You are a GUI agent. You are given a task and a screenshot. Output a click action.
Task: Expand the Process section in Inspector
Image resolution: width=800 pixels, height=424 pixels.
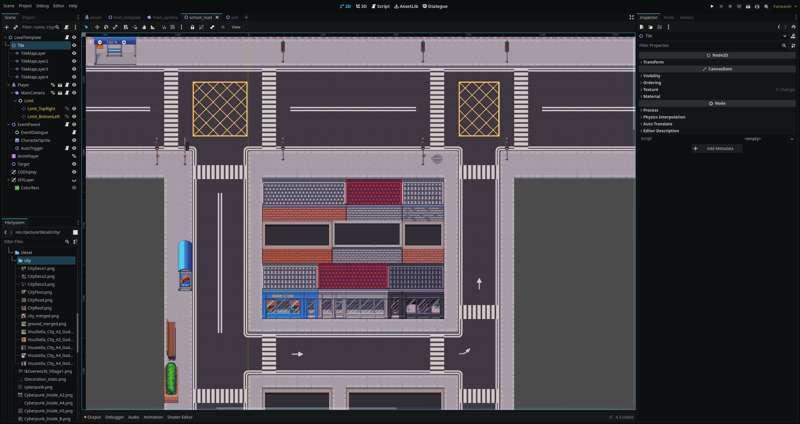click(x=717, y=110)
